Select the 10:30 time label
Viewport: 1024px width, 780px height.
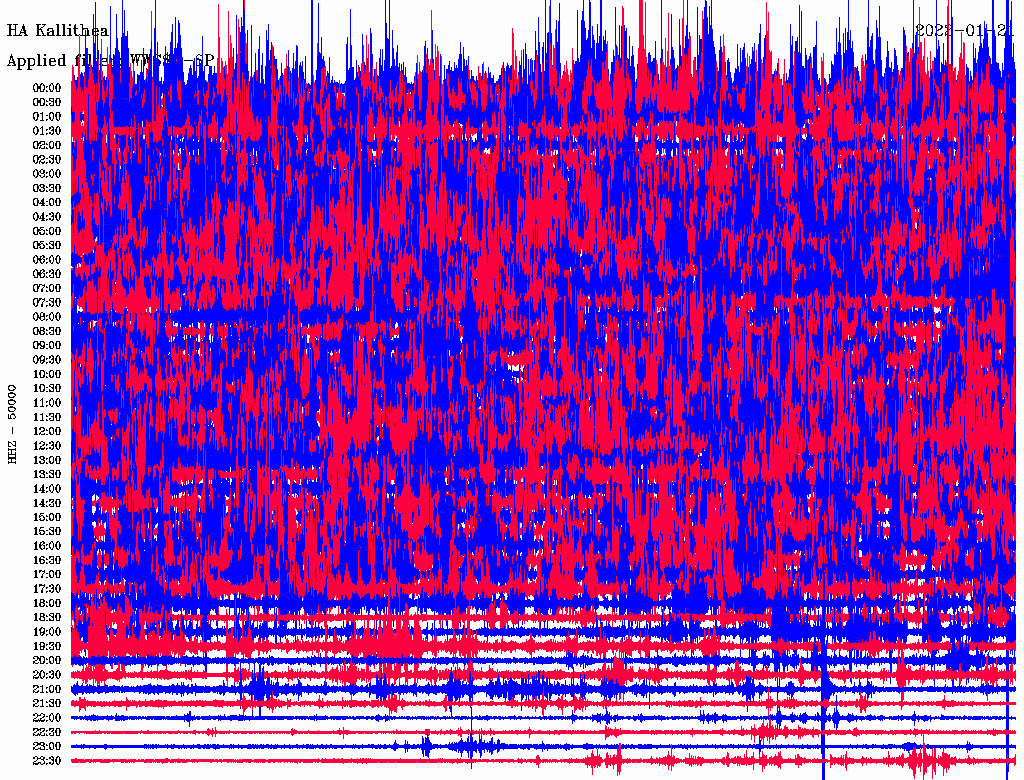[47, 389]
